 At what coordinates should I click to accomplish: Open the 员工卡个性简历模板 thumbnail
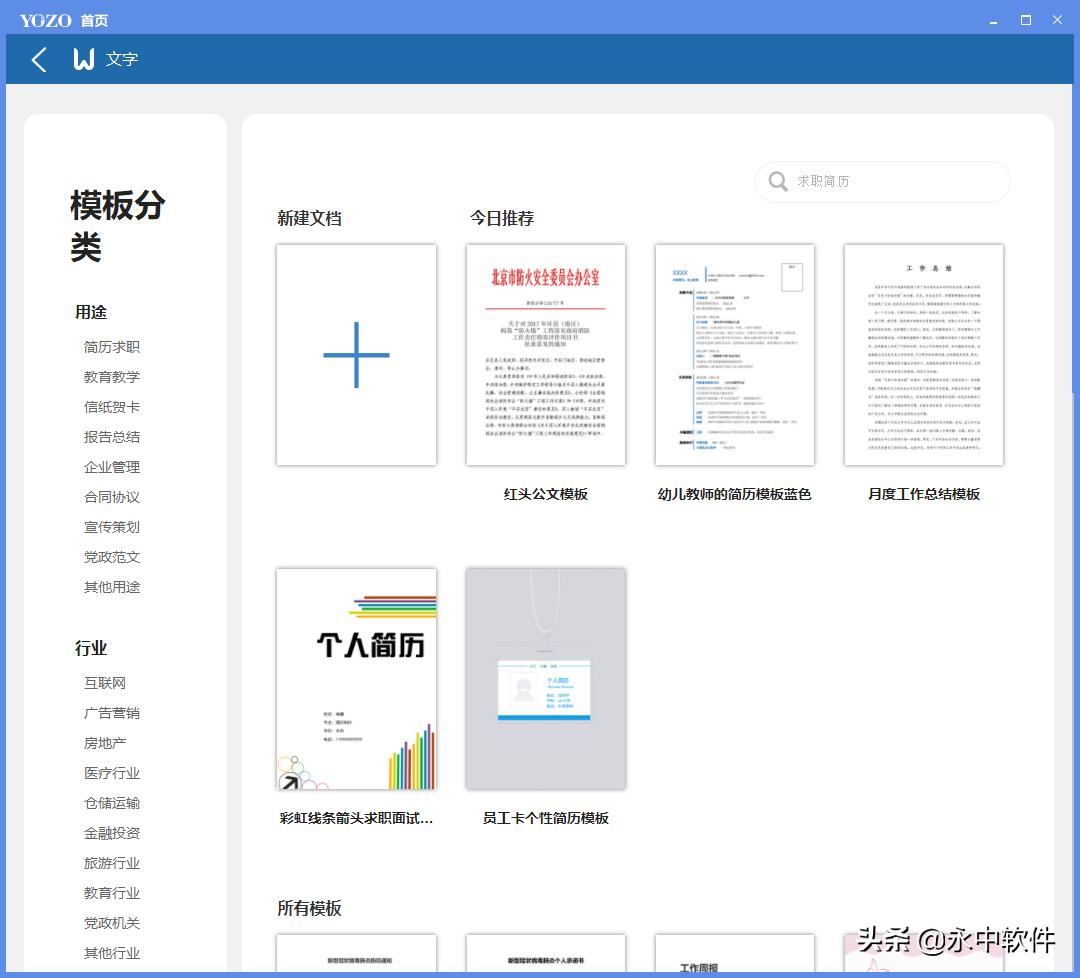(x=545, y=679)
